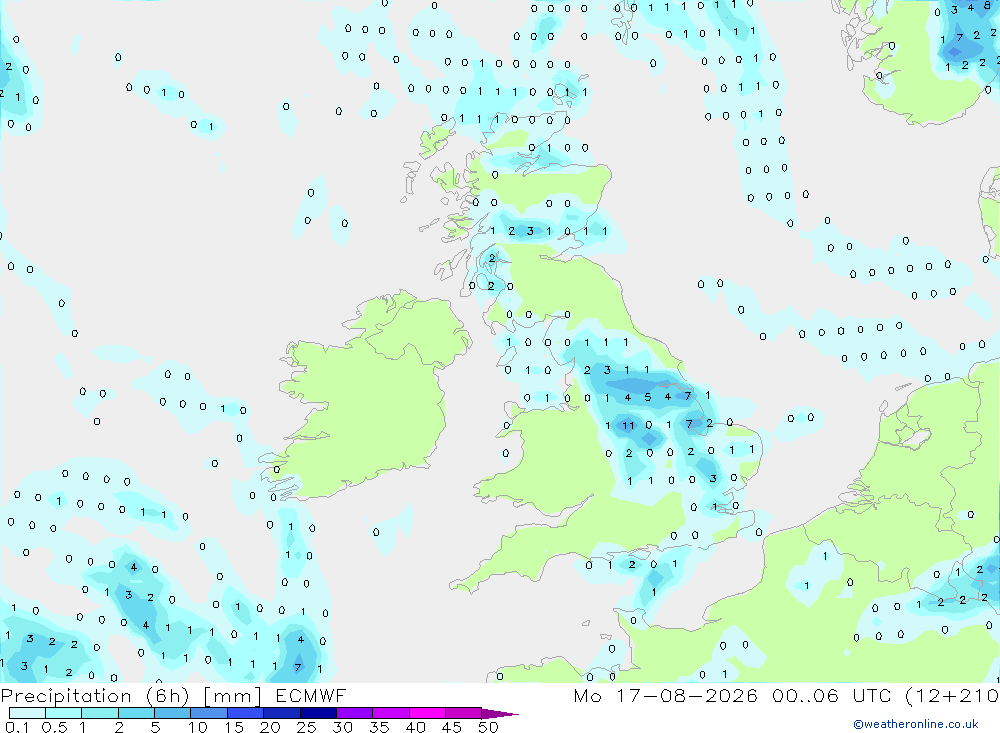The image size is (1000, 733).
Task: Click the '00..06 UTC' time range text
Action: click(x=832, y=695)
